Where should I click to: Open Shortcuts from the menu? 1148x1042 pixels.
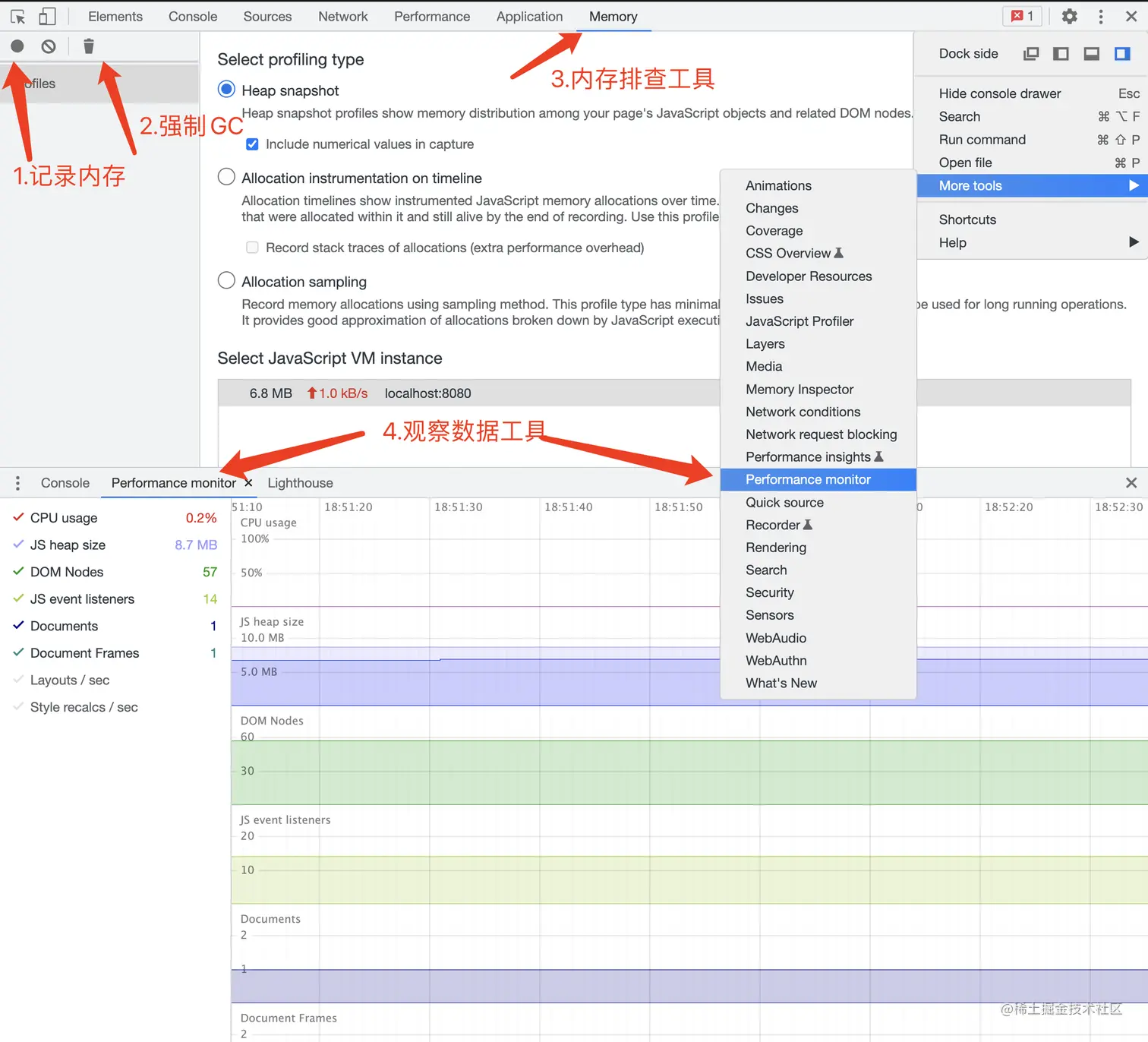(x=1033, y=219)
